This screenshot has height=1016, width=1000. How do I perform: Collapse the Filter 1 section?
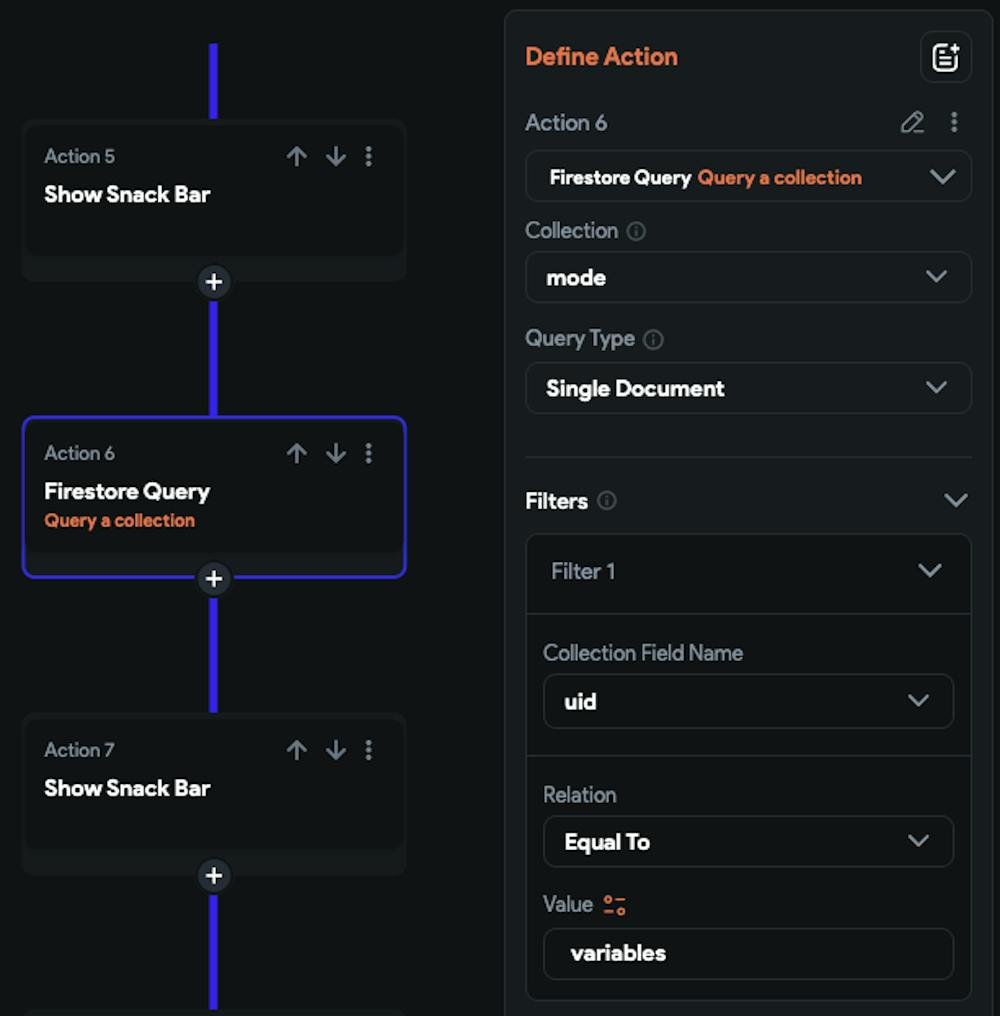point(930,571)
